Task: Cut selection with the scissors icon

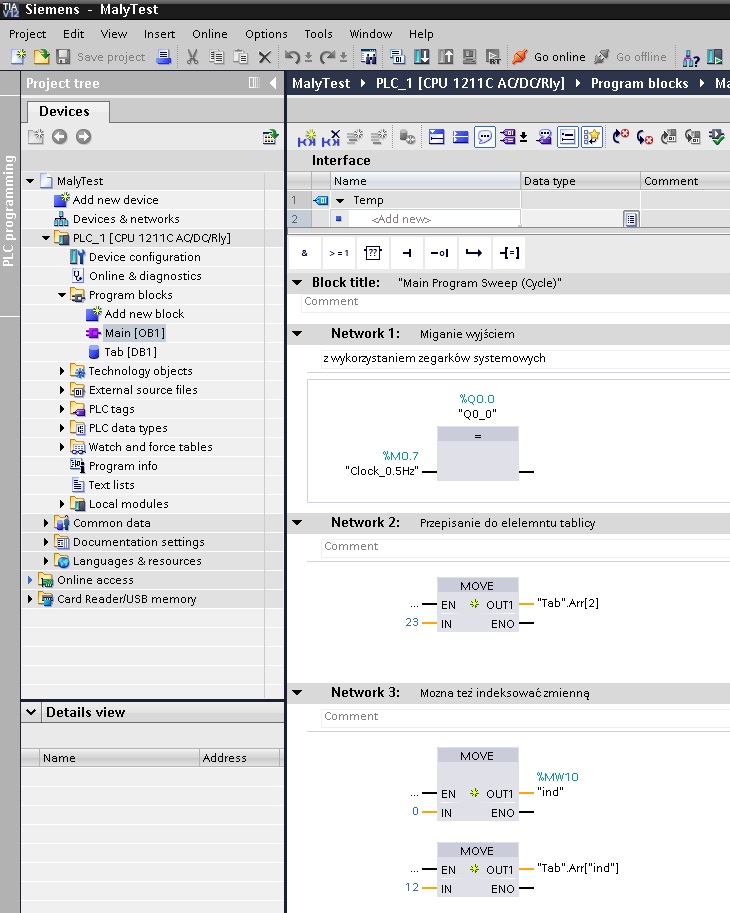Action: coord(192,56)
